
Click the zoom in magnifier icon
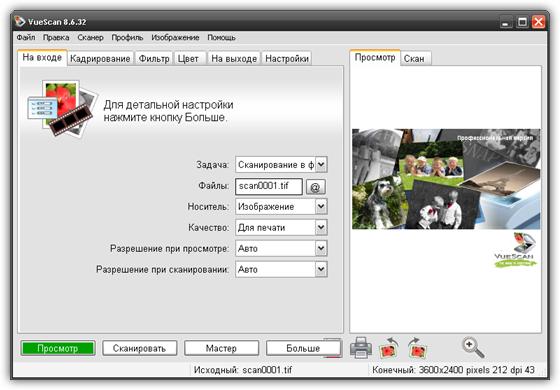(473, 348)
